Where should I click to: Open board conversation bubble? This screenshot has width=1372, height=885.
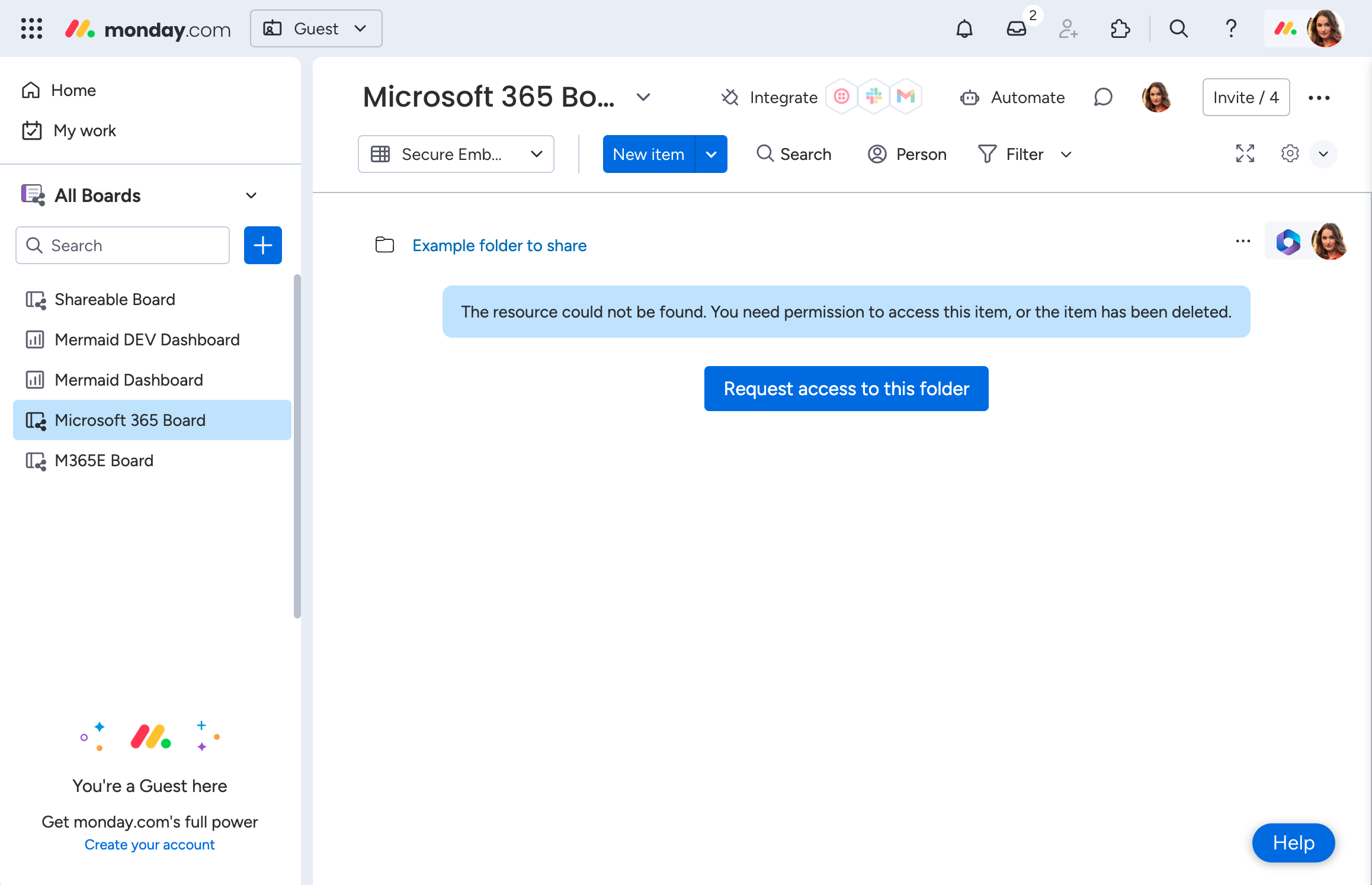(x=1102, y=97)
